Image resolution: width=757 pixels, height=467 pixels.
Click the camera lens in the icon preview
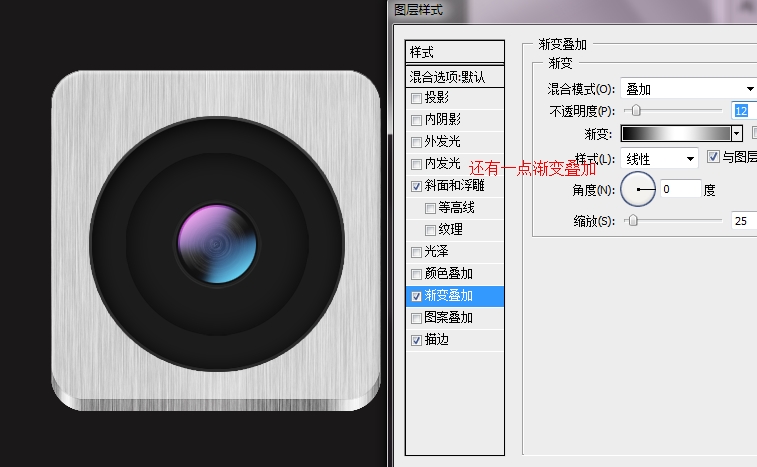[x=217, y=242]
